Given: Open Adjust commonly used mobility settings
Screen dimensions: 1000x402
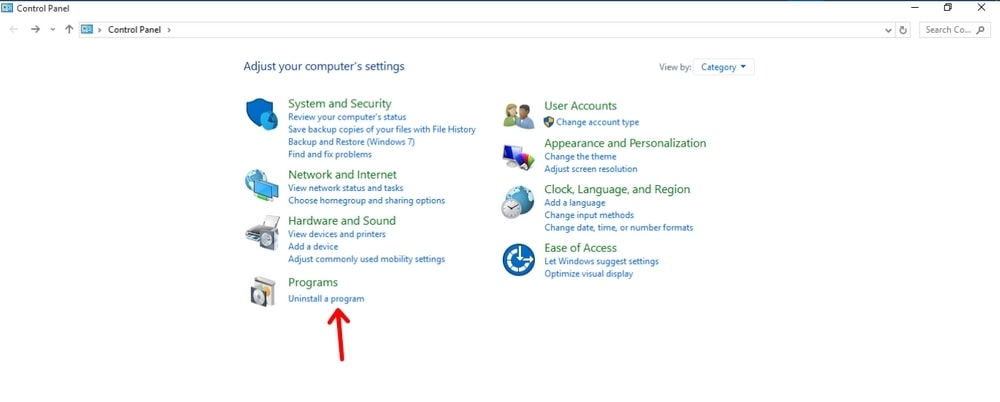Looking at the screenshot, I should click(367, 259).
